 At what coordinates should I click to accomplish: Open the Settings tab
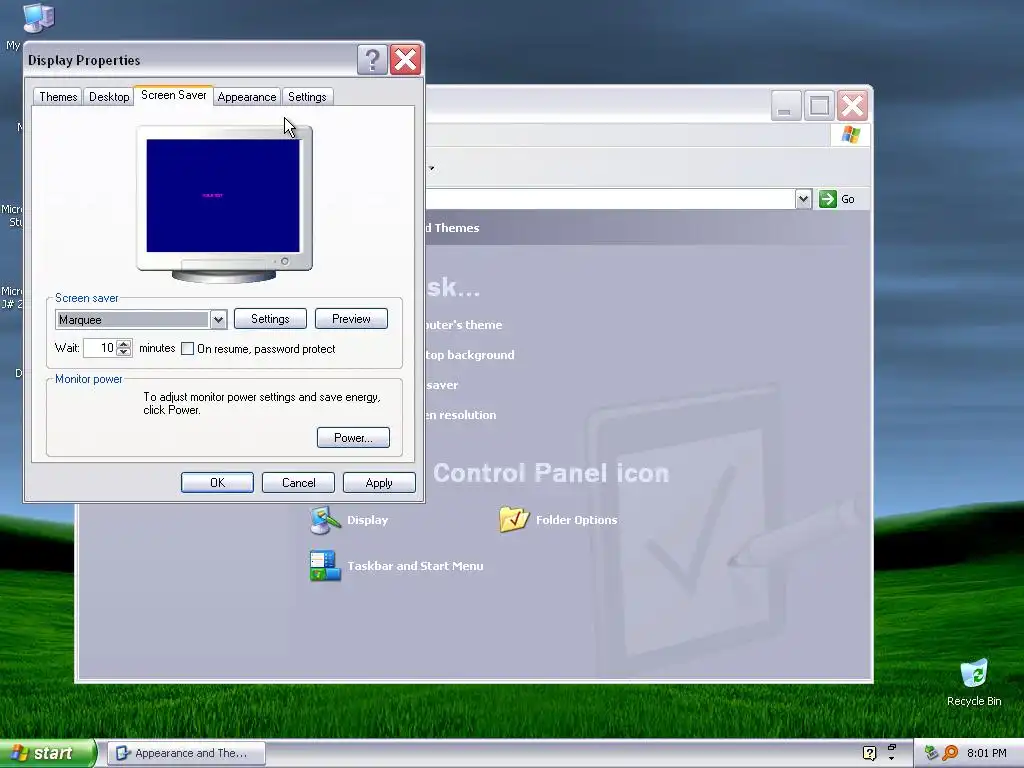(307, 97)
